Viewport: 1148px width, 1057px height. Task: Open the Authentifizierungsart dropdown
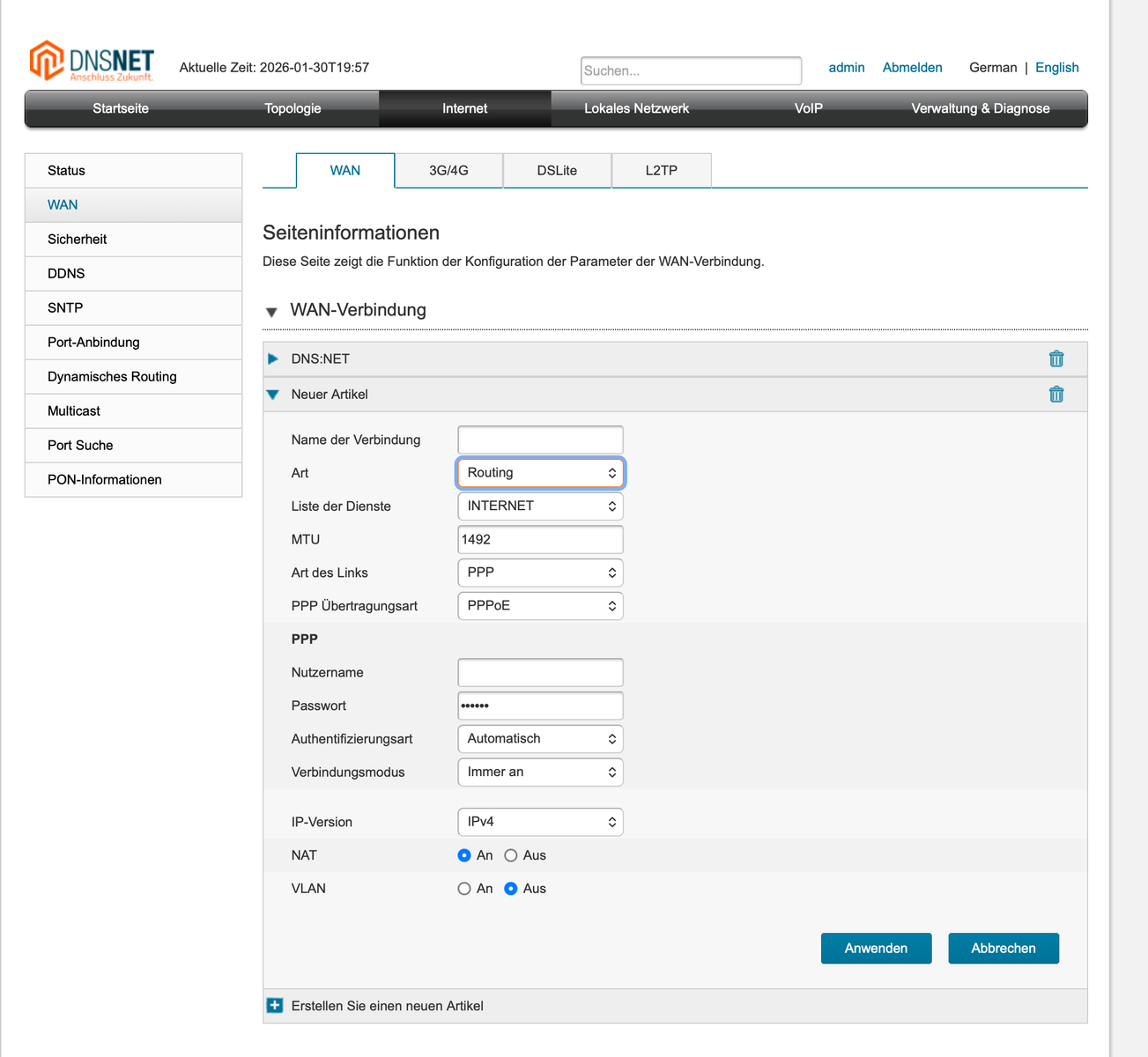[540, 739]
